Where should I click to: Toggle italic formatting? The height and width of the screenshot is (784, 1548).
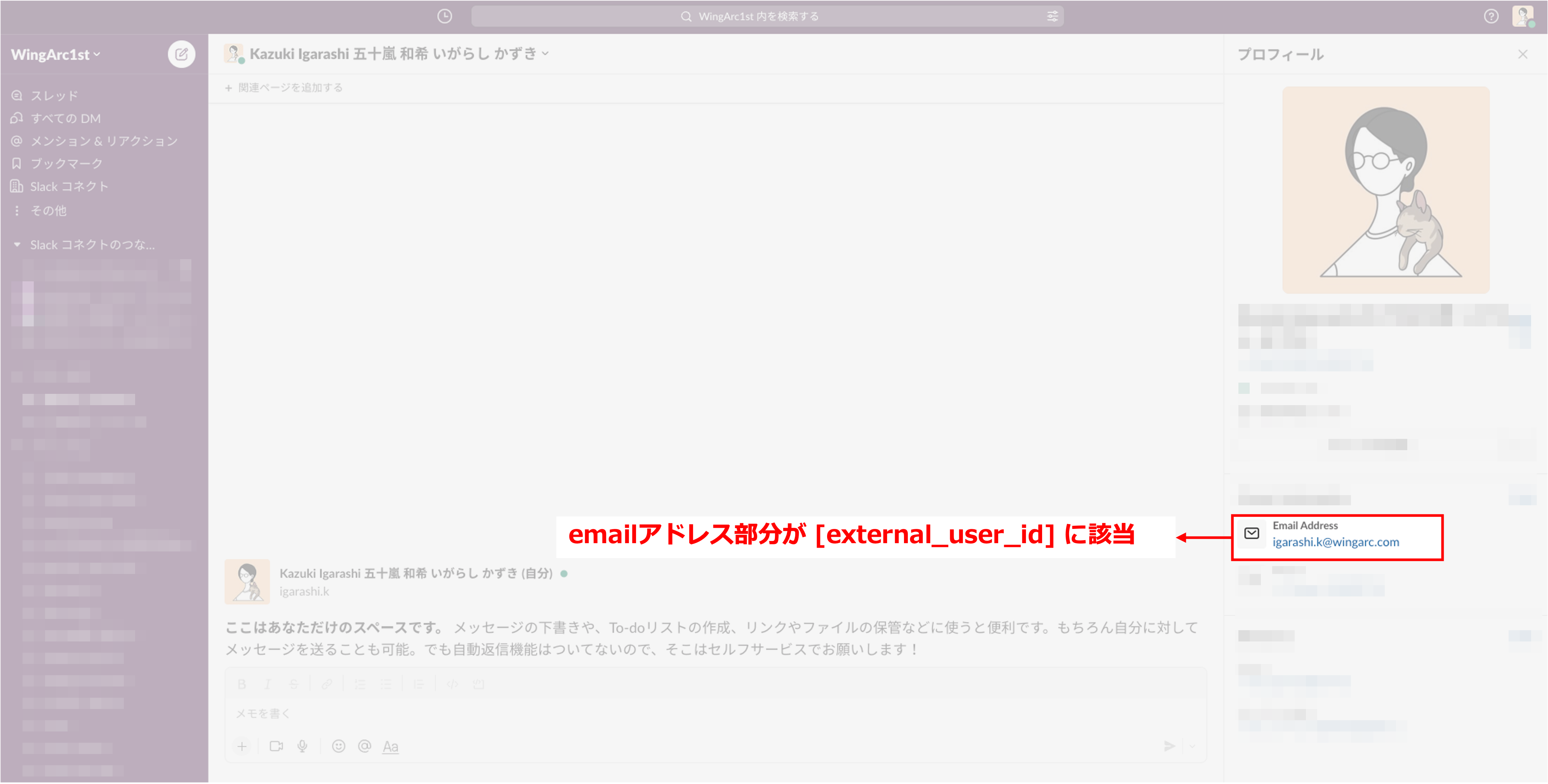[x=268, y=684]
